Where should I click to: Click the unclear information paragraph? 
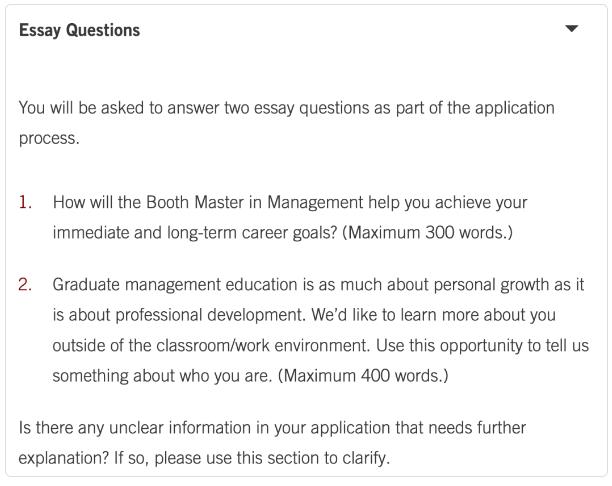272,443
